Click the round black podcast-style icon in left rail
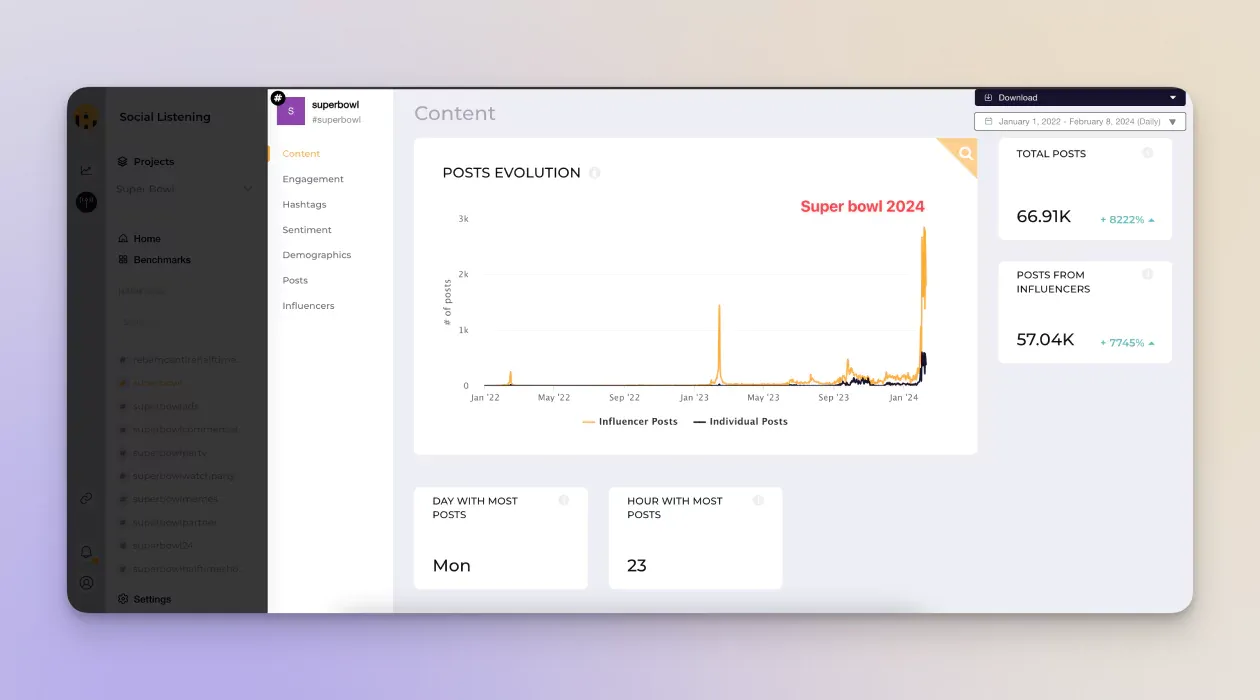 point(86,202)
